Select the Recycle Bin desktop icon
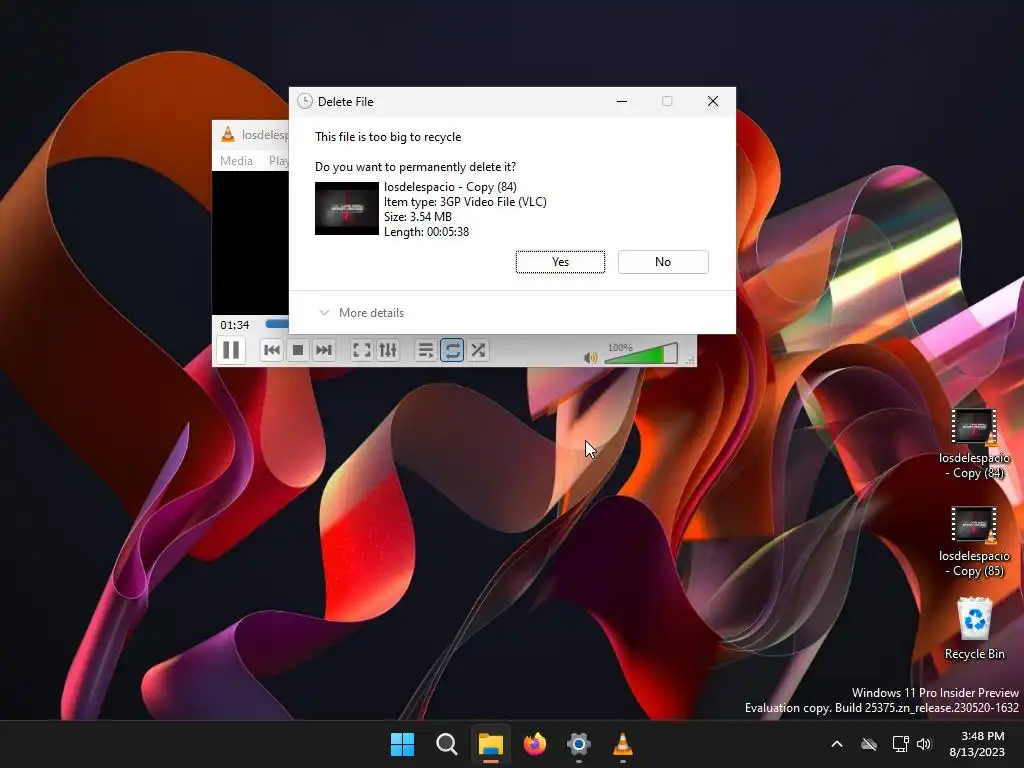The height and width of the screenshot is (768, 1024). 974,628
